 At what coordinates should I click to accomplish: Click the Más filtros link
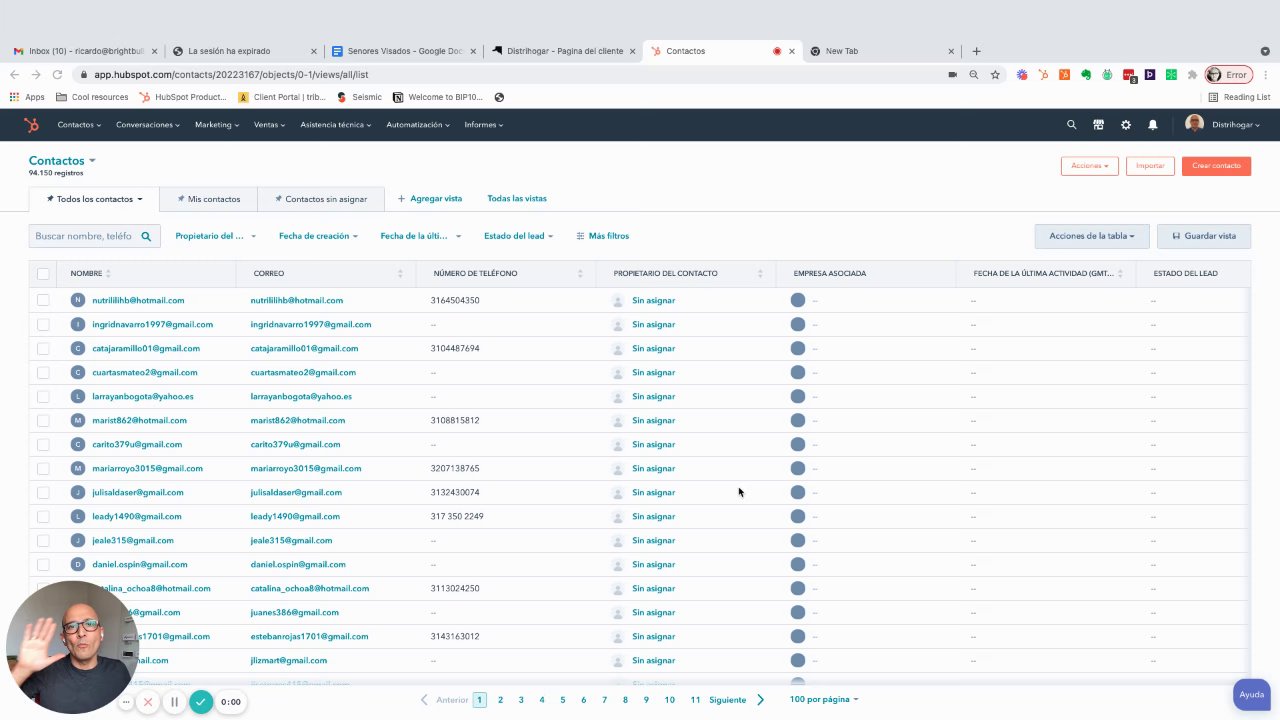603,236
